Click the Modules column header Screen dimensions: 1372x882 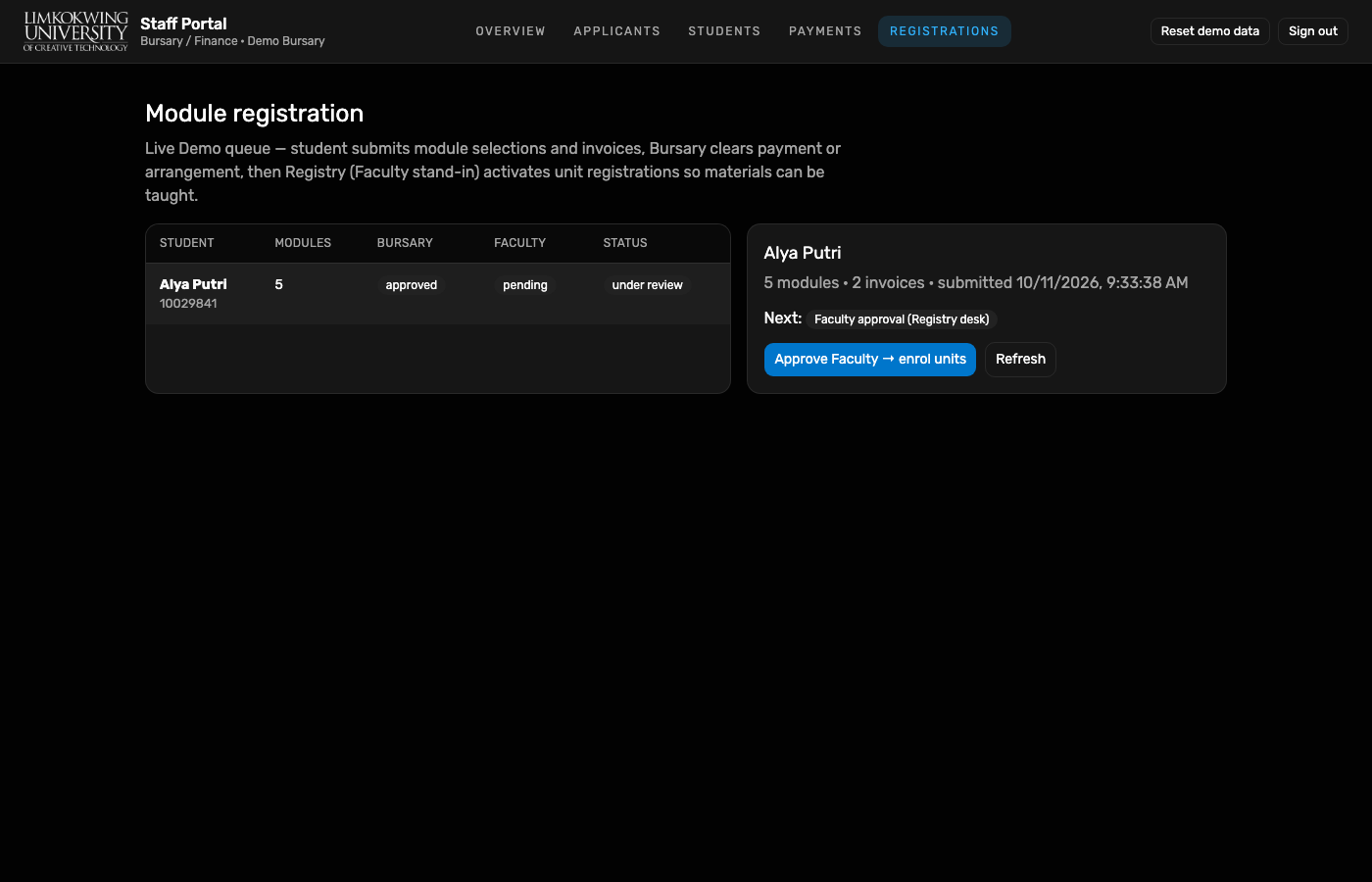[x=303, y=243]
